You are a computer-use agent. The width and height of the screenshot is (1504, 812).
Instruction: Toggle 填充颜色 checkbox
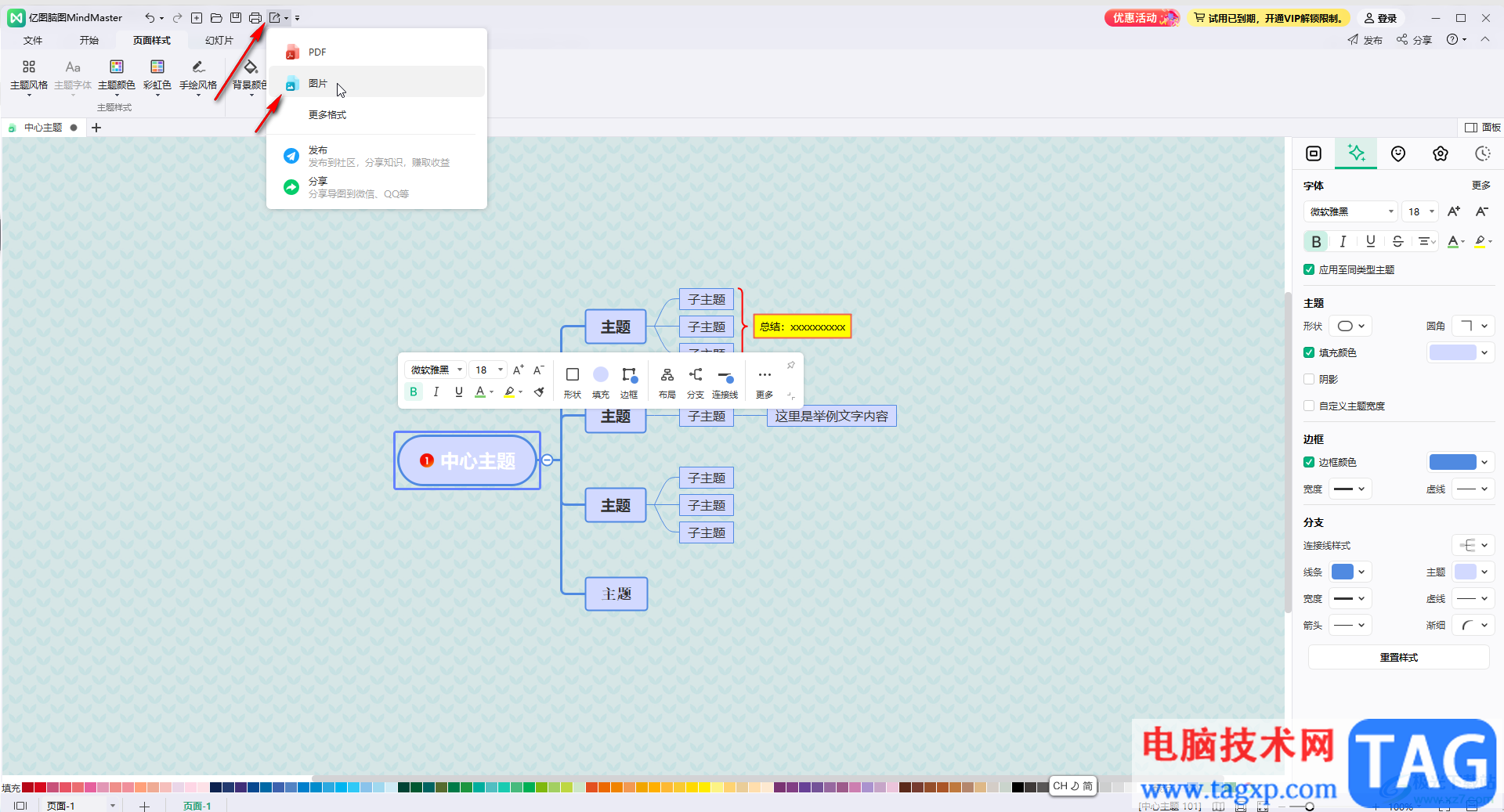(1309, 352)
